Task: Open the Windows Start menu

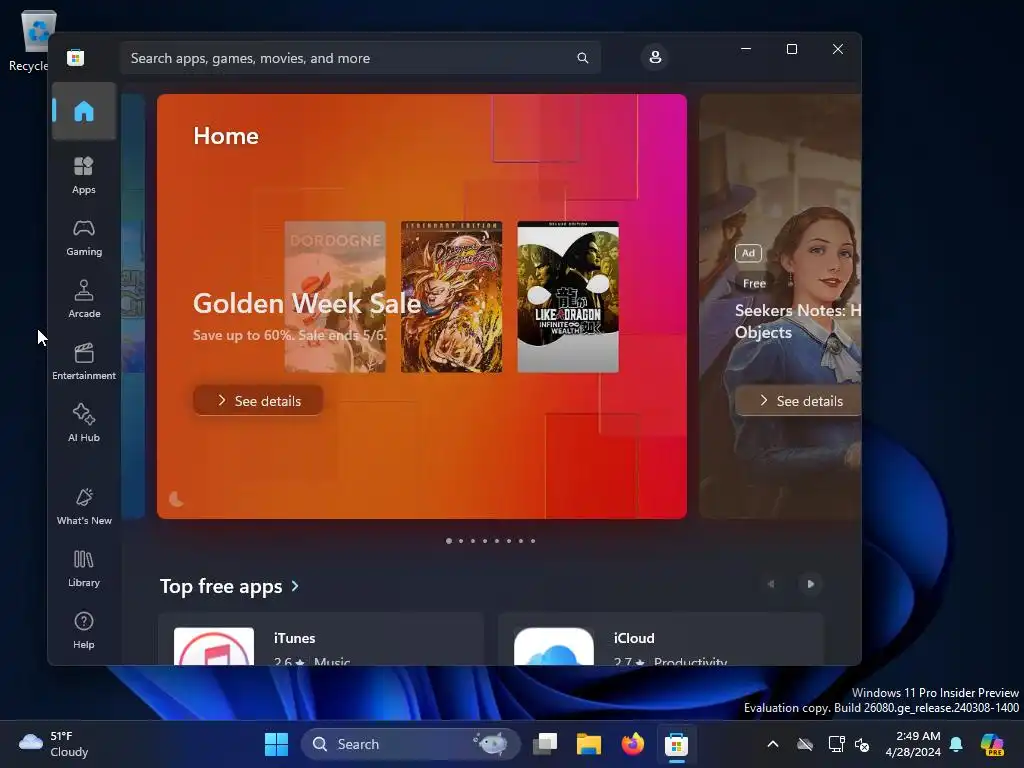Action: [x=276, y=744]
